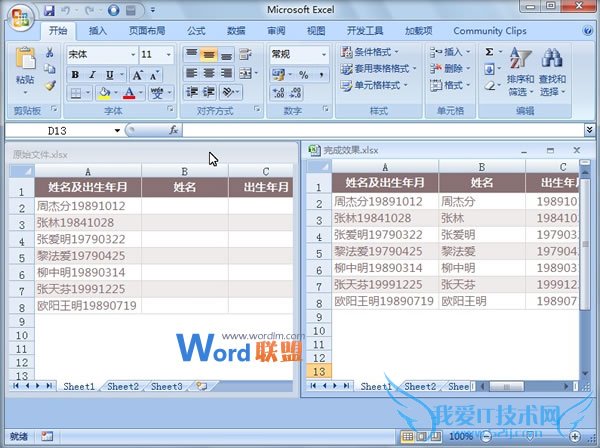Switch to 审阅 ribbon tab
Viewport: 600px width, 448px height.
click(x=276, y=31)
